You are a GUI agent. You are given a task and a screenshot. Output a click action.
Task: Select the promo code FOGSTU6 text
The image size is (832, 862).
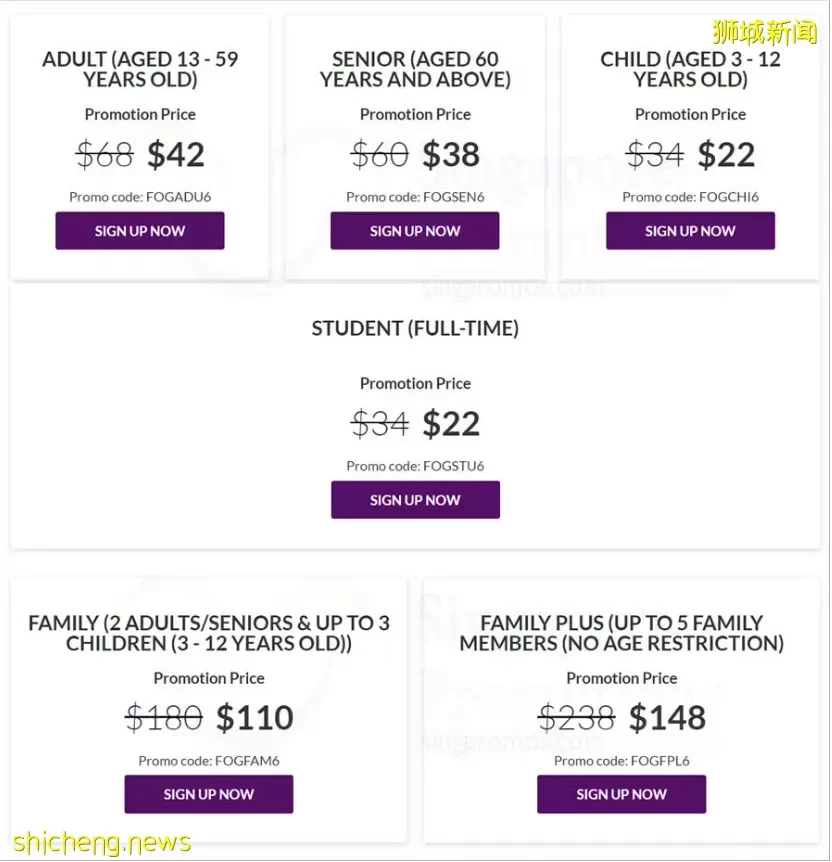[454, 466]
